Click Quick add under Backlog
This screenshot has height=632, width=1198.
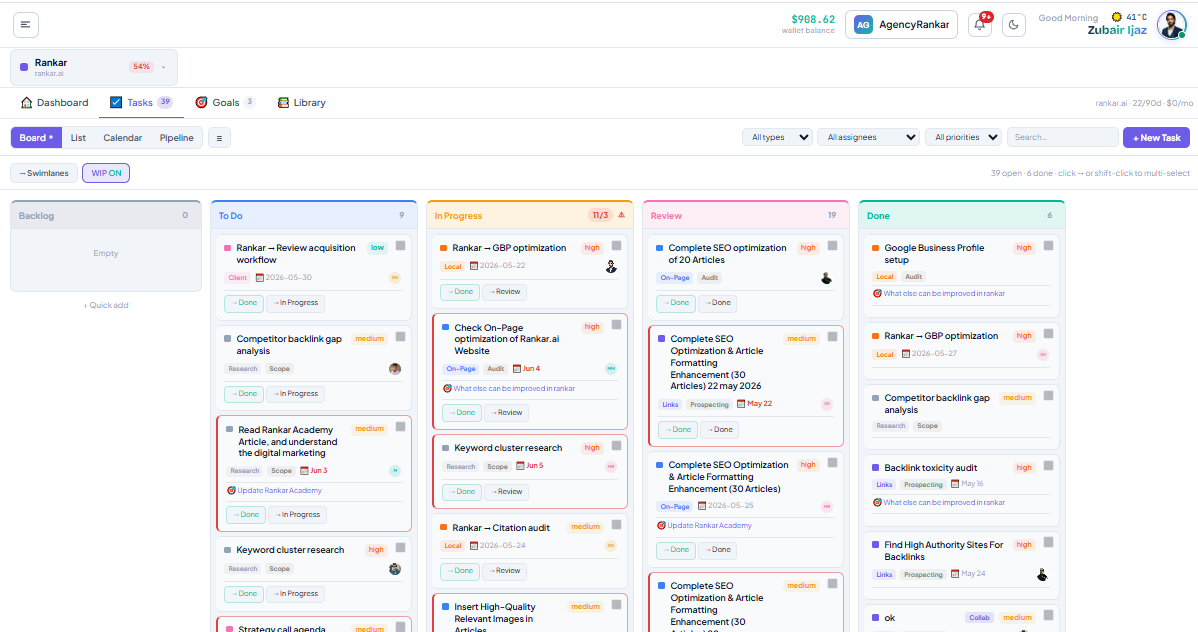point(106,305)
